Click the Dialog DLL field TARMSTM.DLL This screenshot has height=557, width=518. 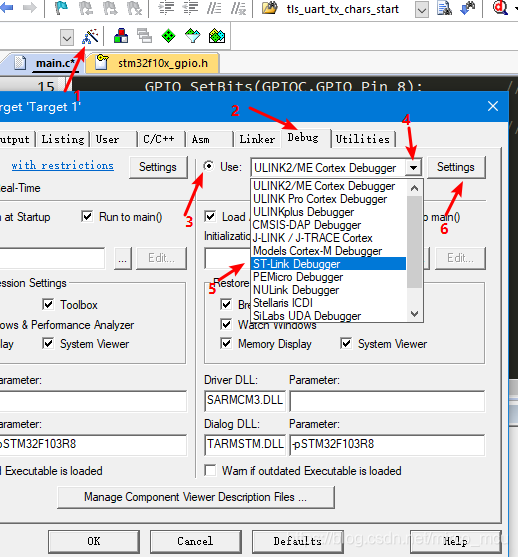245,445
